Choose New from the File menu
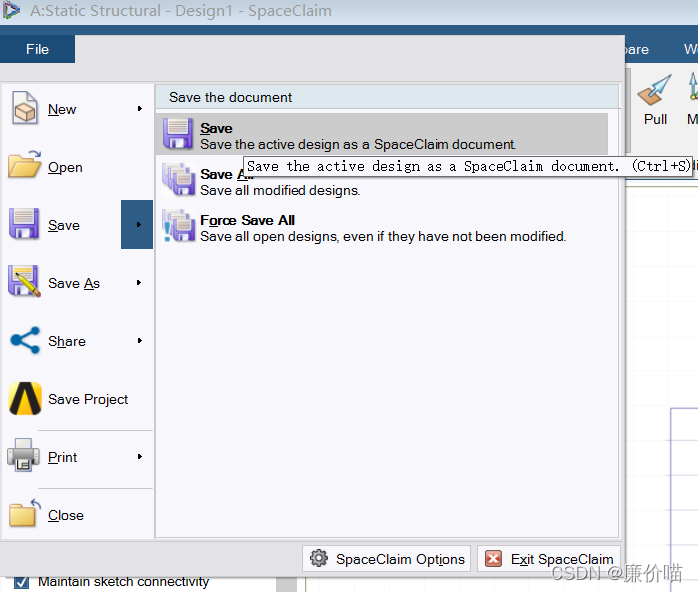698x592 pixels. pyautogui.click(x=77, y=109)
